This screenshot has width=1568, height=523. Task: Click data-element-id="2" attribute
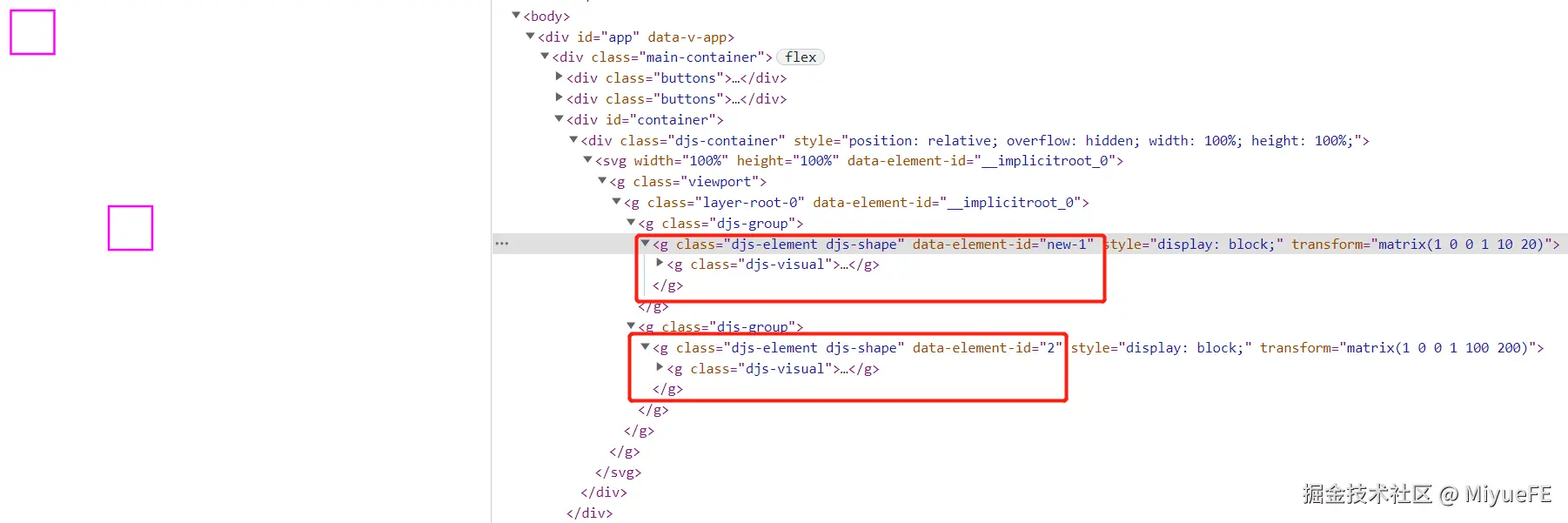(x=987, y=348)
